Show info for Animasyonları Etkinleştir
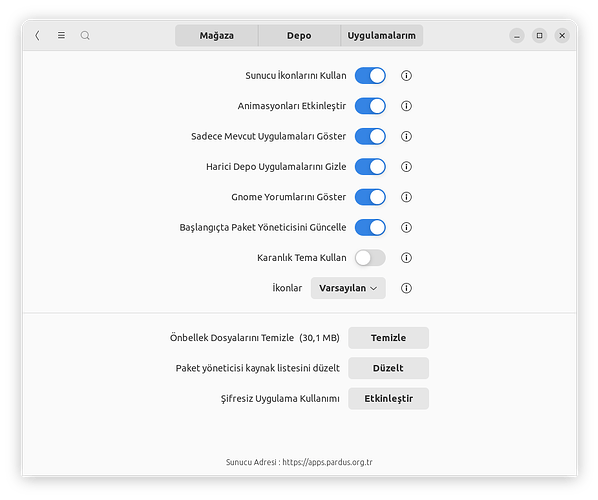This screenshot has height=500, width=598. [x=406, y=106]
